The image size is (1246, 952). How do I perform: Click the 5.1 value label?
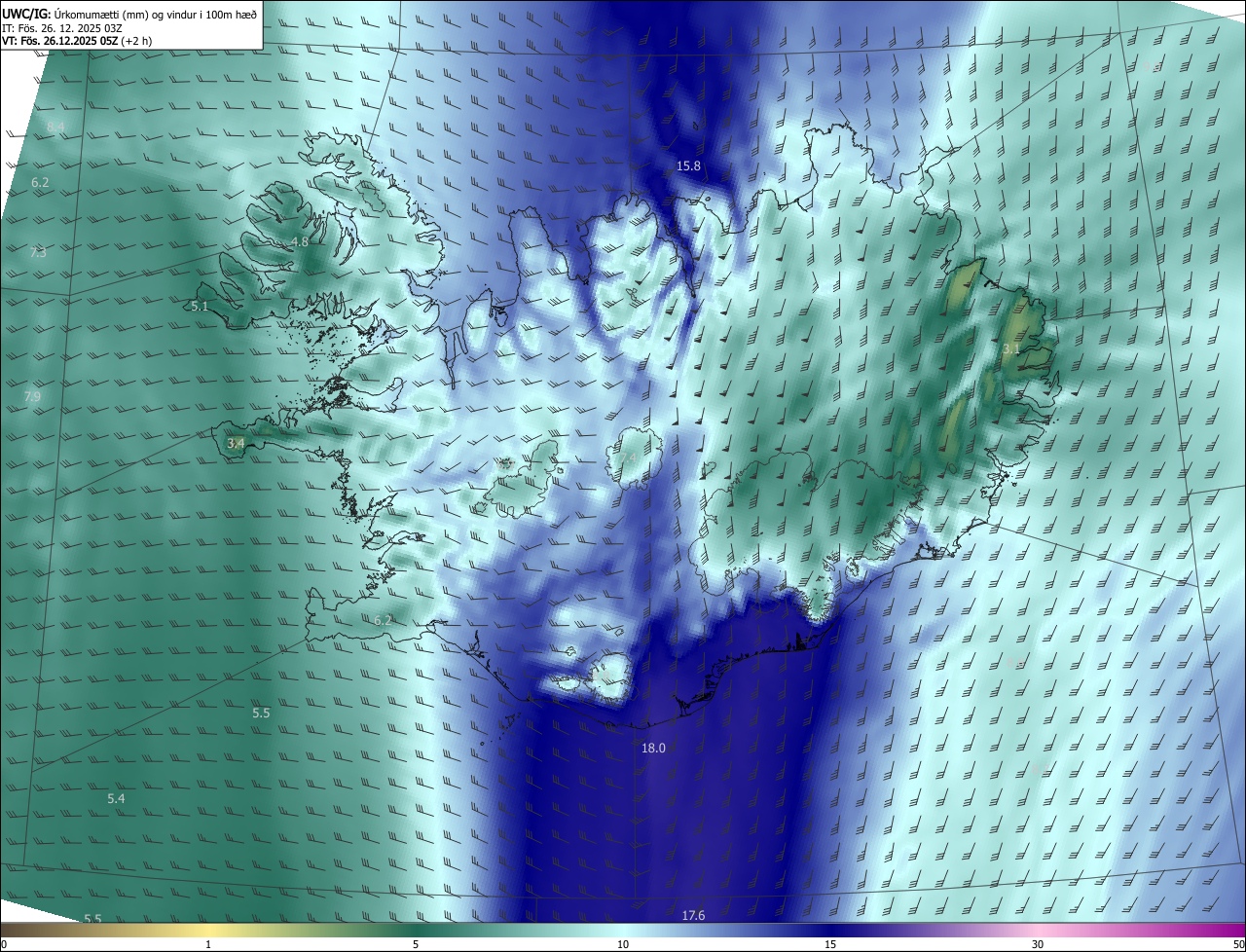(200, 307)
